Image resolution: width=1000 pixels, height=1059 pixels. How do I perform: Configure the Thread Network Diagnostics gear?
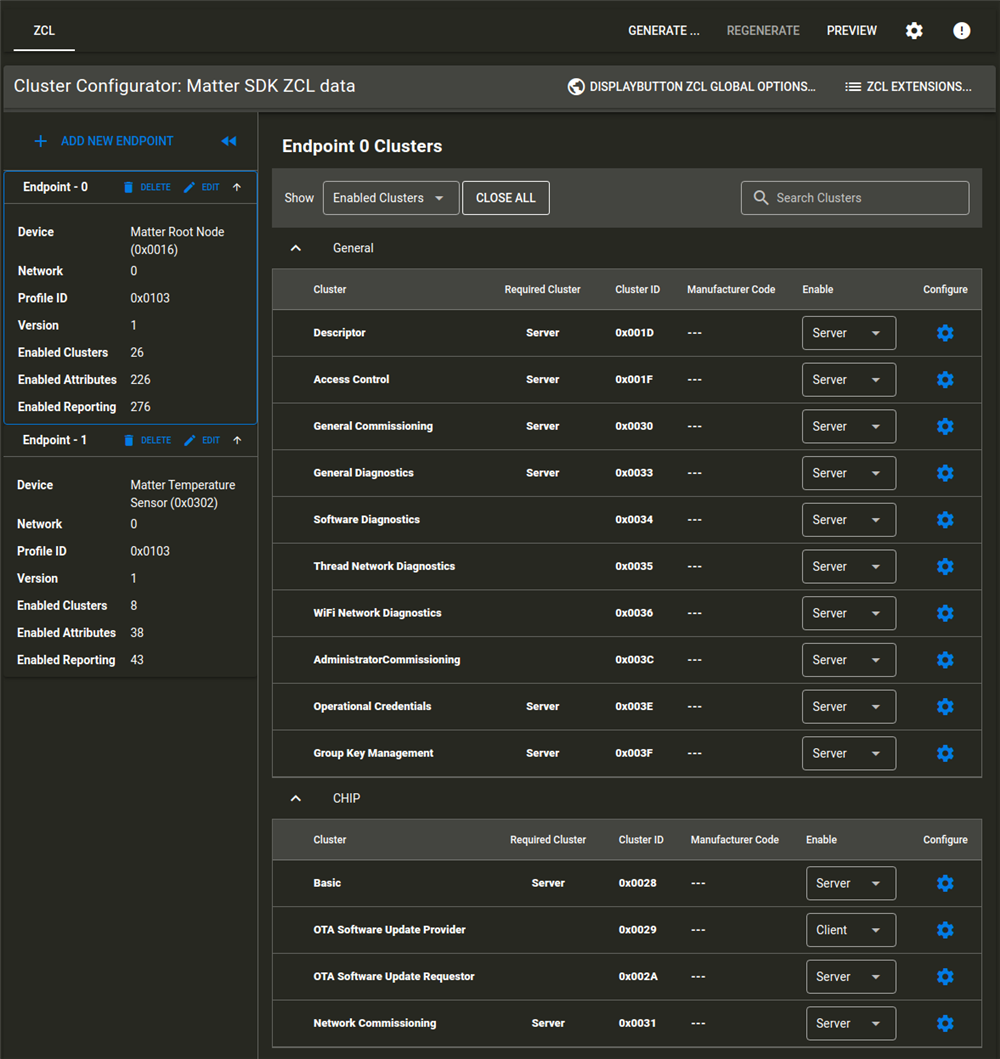coord(945,566)
